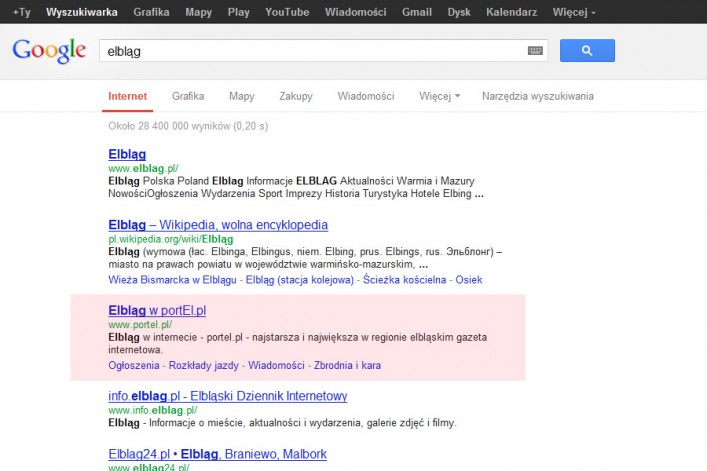Select Wyszukiwarka in the top bar
Screen dimensions: 707x471
[82, 12]
